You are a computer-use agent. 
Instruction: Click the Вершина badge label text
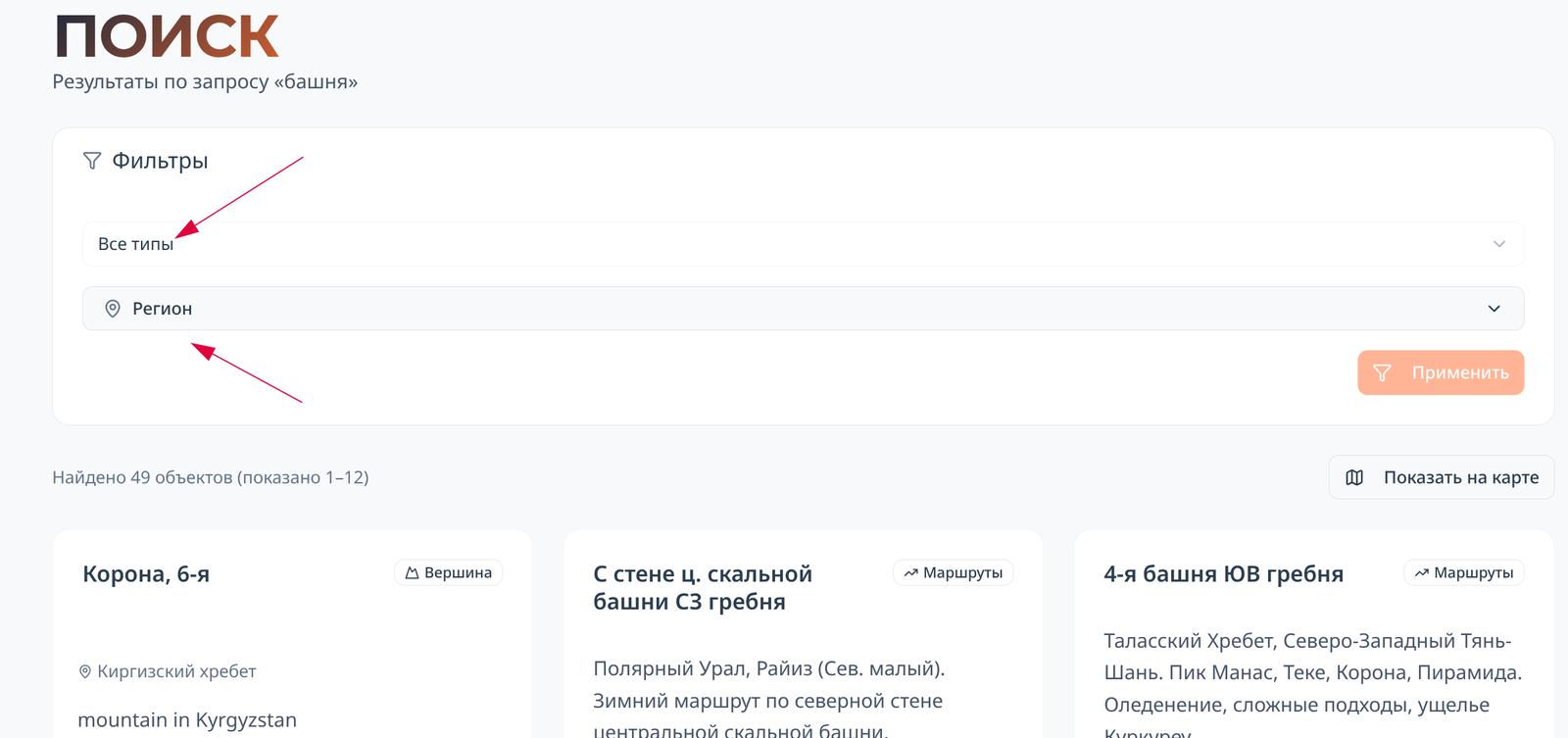458,573
